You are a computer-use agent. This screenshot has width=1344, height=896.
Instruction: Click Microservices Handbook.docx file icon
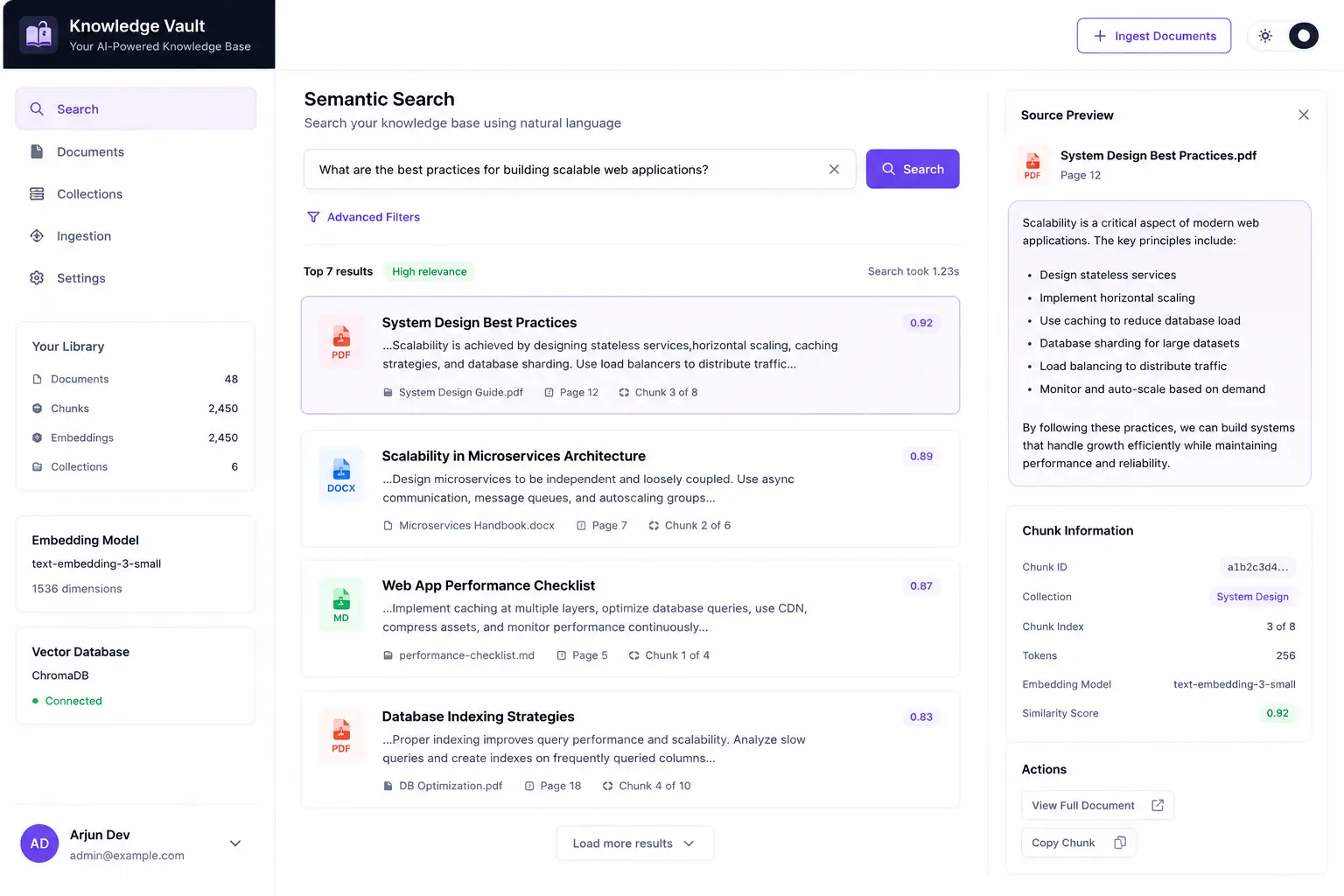[x=388, y=525]
